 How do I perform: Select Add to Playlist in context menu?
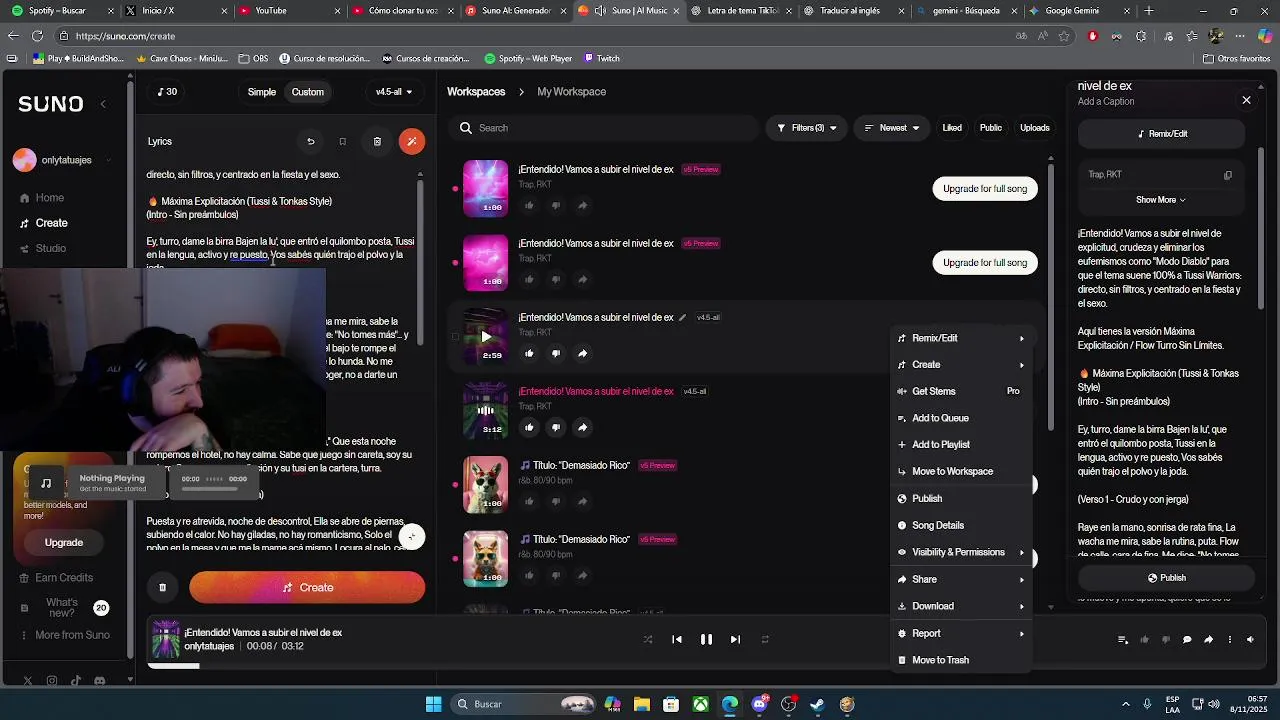click(961, 445)
